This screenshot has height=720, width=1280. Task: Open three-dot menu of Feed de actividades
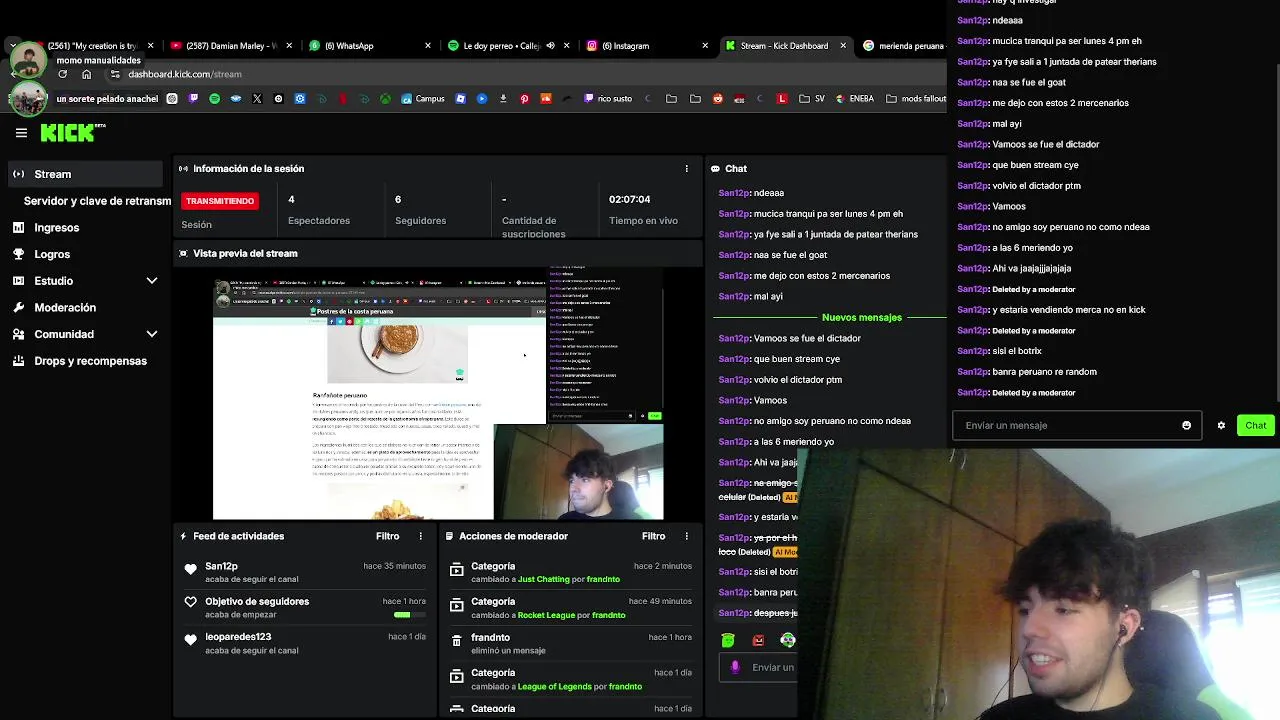(420, 536)
